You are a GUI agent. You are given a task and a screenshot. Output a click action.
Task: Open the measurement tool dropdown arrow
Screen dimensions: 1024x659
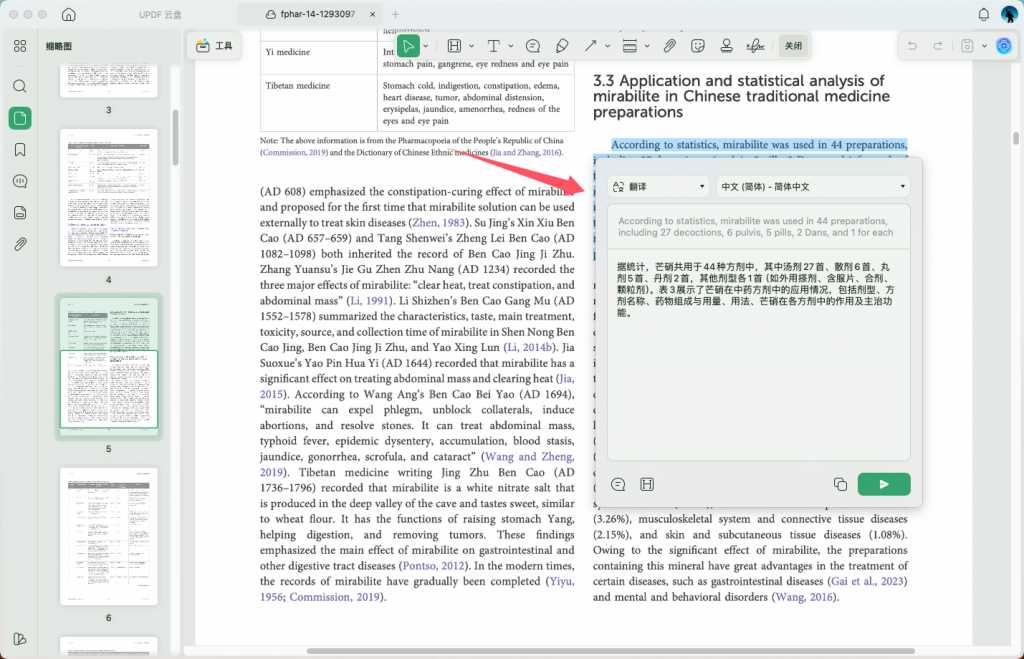pyautogui.click(x=647, y=46)
